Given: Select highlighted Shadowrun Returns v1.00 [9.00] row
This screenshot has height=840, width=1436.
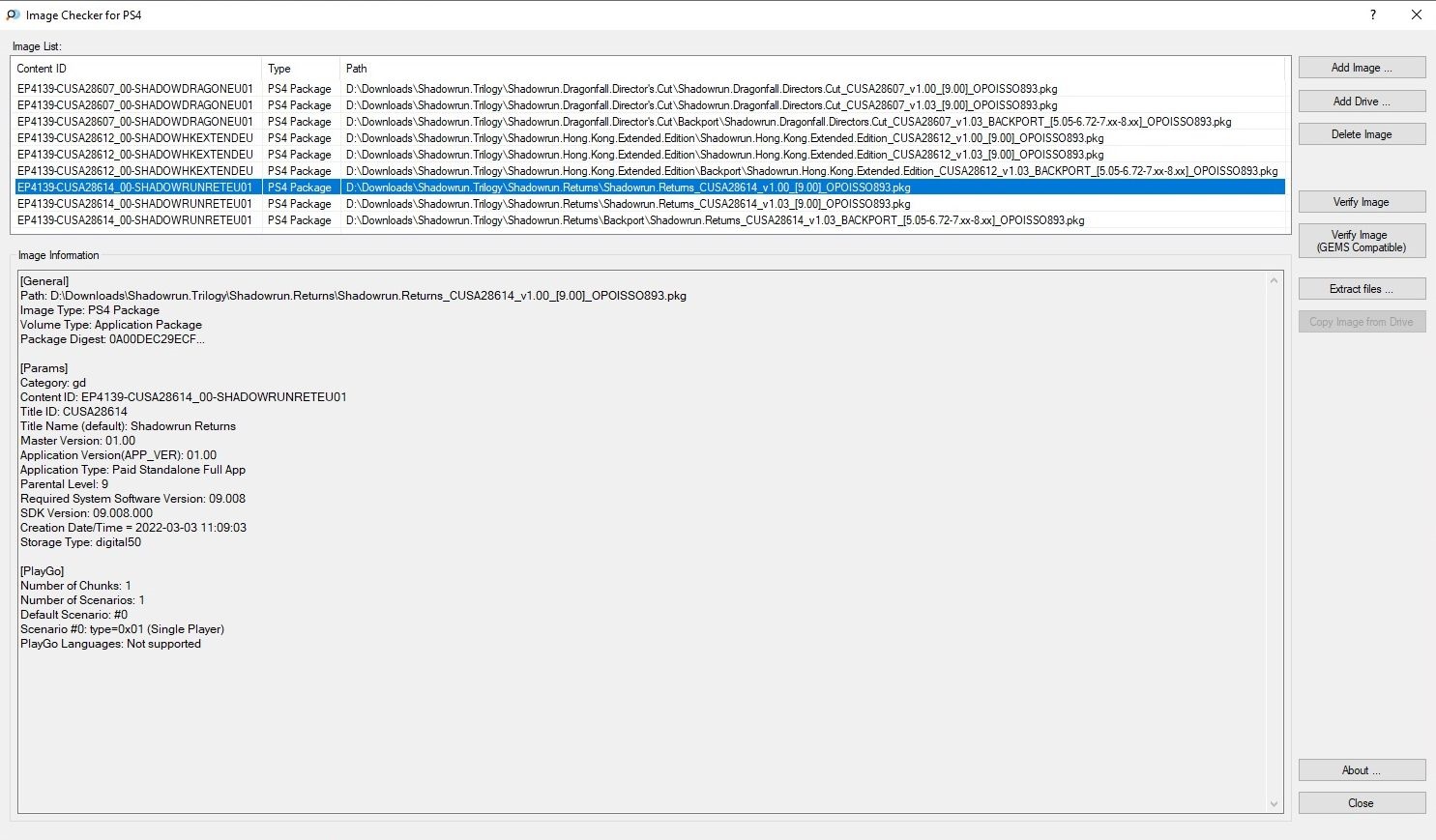Looking at the screenshot, I should click(x=650, y=188).
